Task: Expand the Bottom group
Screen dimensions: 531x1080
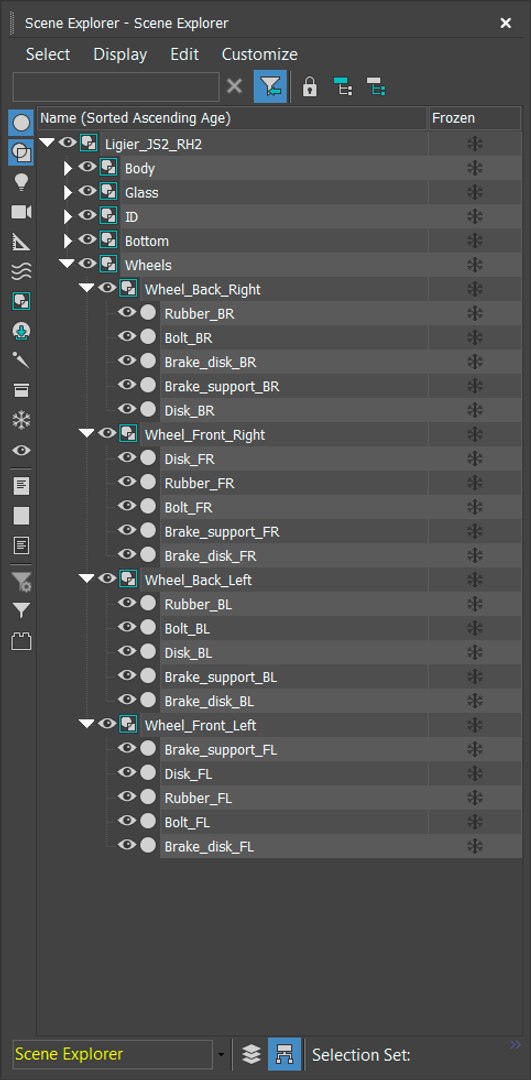Action: click(x=67, y=241)
